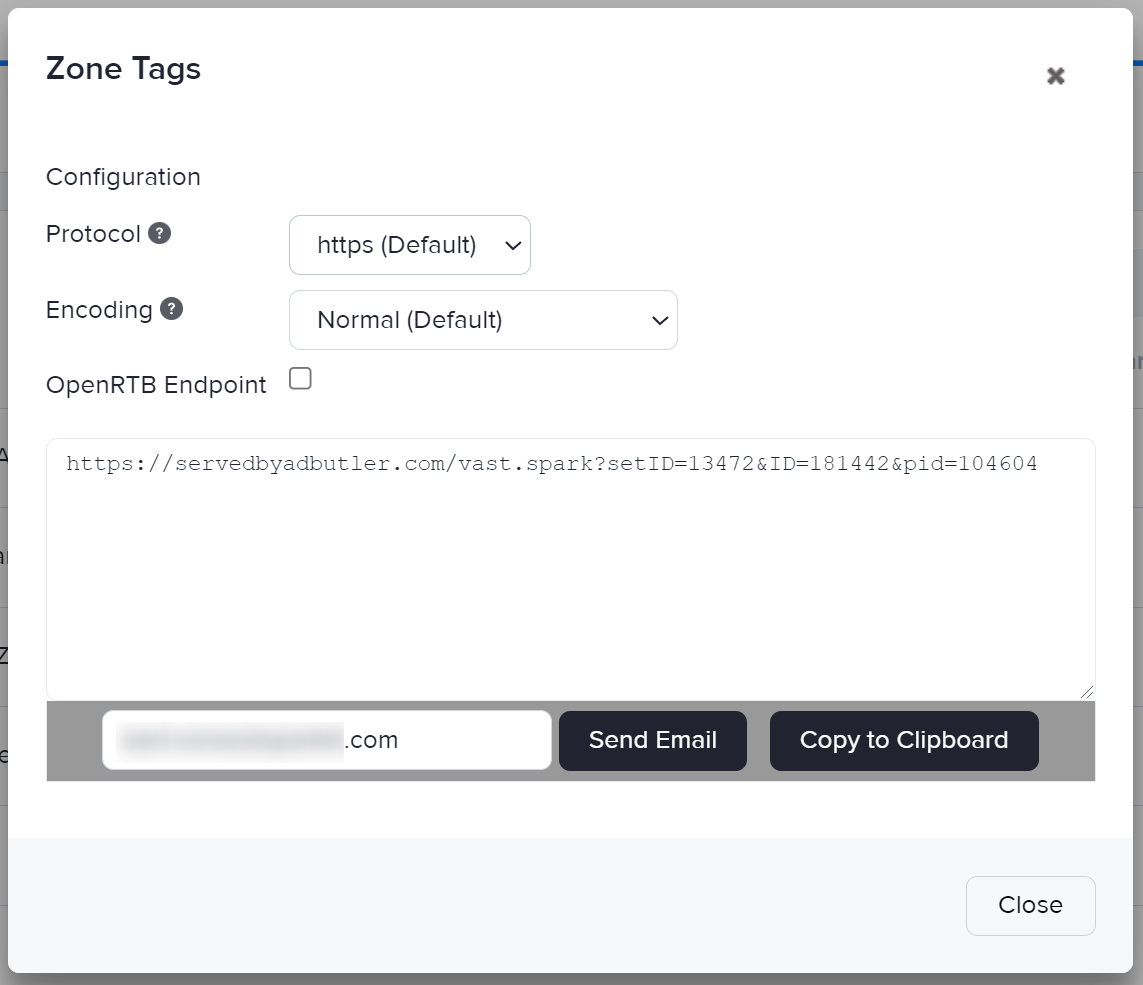Select the email address input field
1143x985 pixels.
(x=325, y=740)
